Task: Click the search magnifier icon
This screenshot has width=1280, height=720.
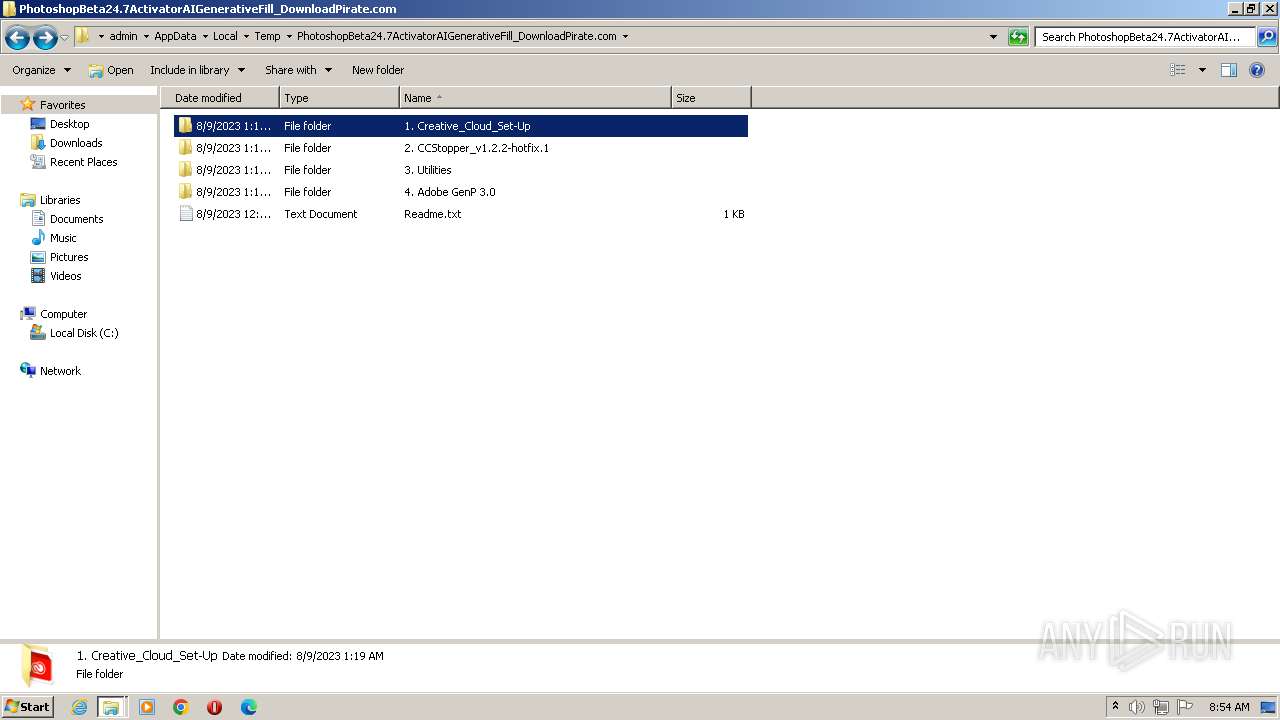Action: tap(1266, 37)
